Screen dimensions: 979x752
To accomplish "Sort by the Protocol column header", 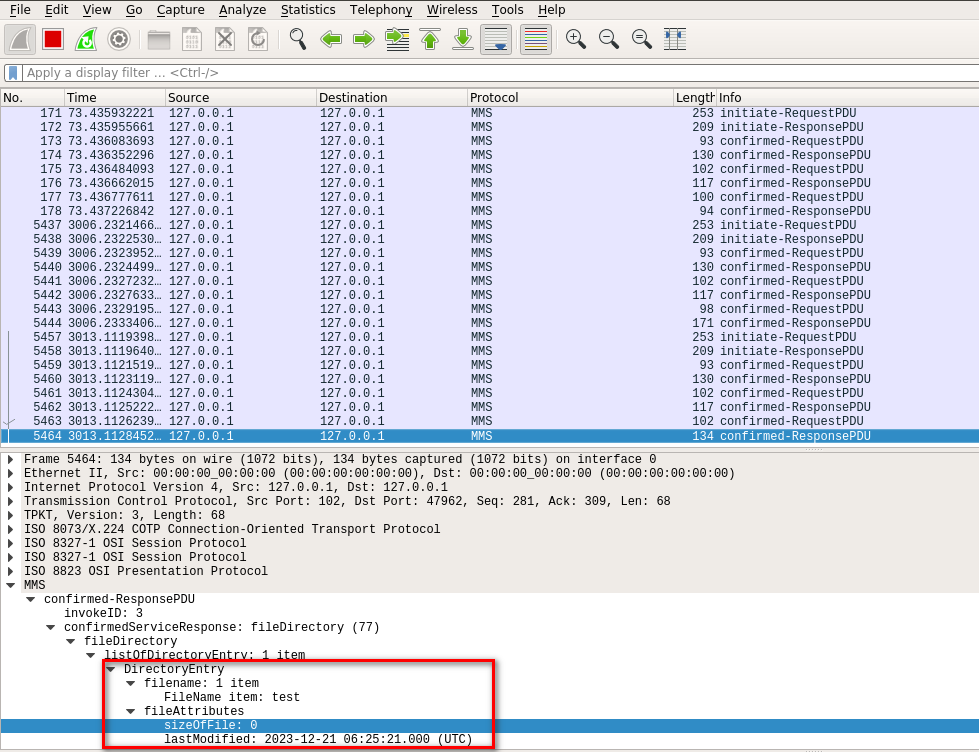I will click(571, 97).
